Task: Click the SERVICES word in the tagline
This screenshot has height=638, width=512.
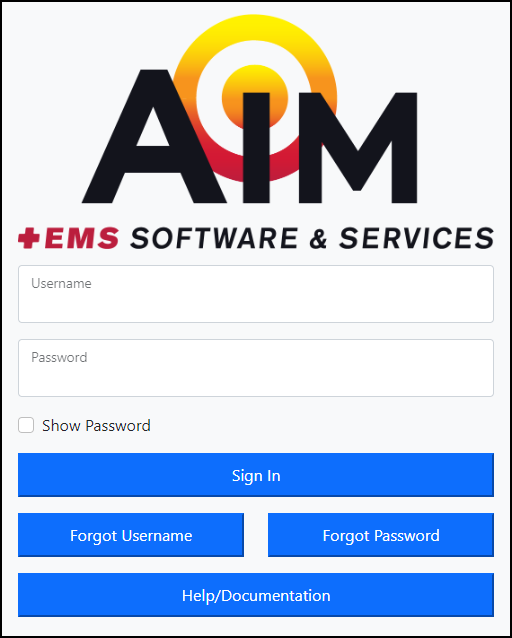Action: pyautogui.click(x=416, y=238)
